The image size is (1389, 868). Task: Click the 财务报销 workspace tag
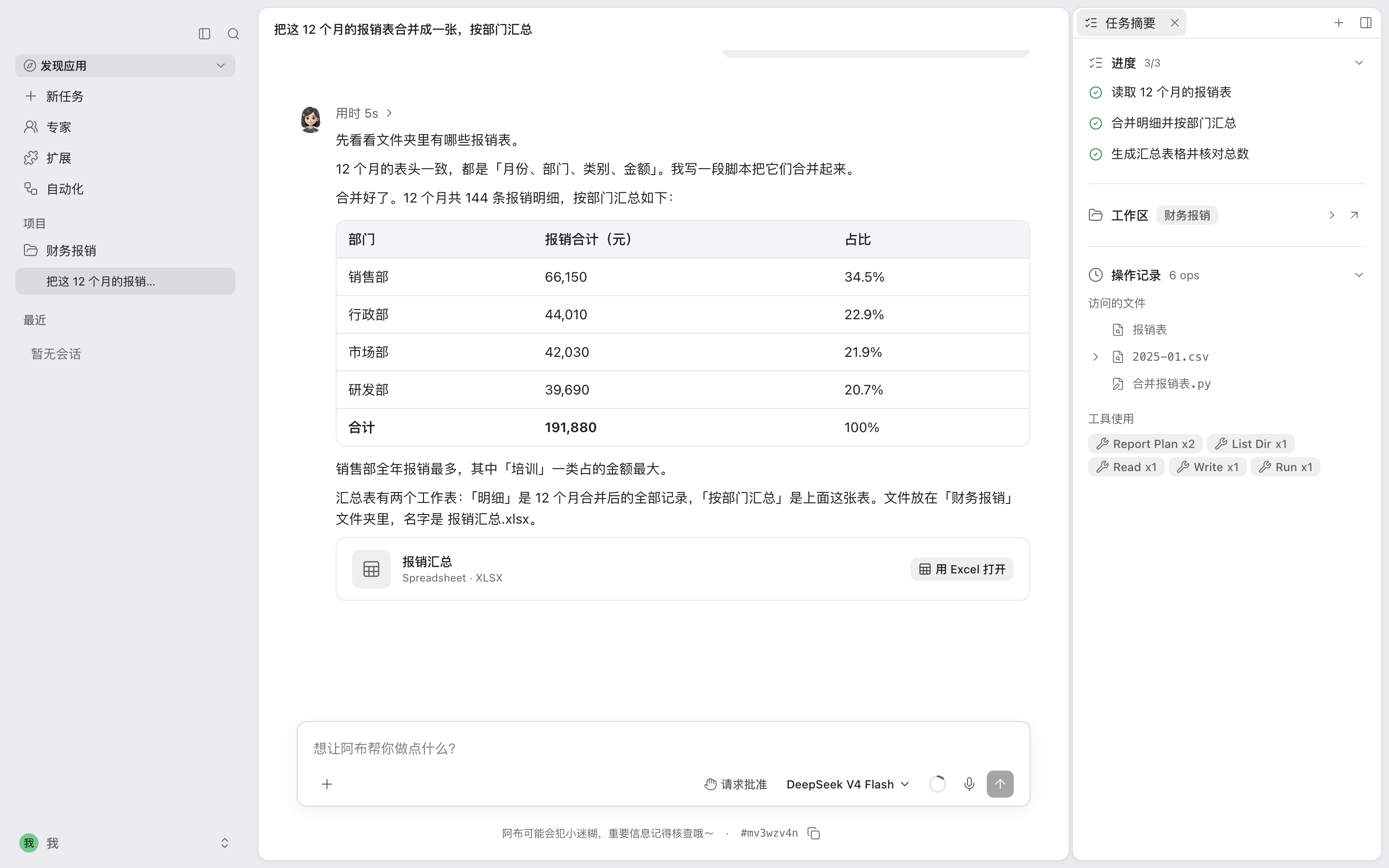pyautogui.click(x=1186, y=215)
